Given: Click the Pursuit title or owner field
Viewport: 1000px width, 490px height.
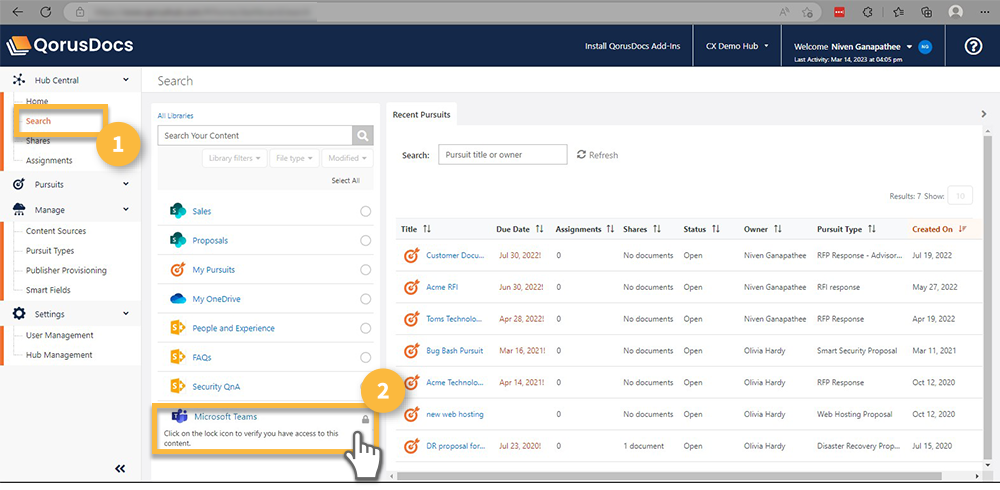Looking at the screenshot, I should click(x=503, y=154).
